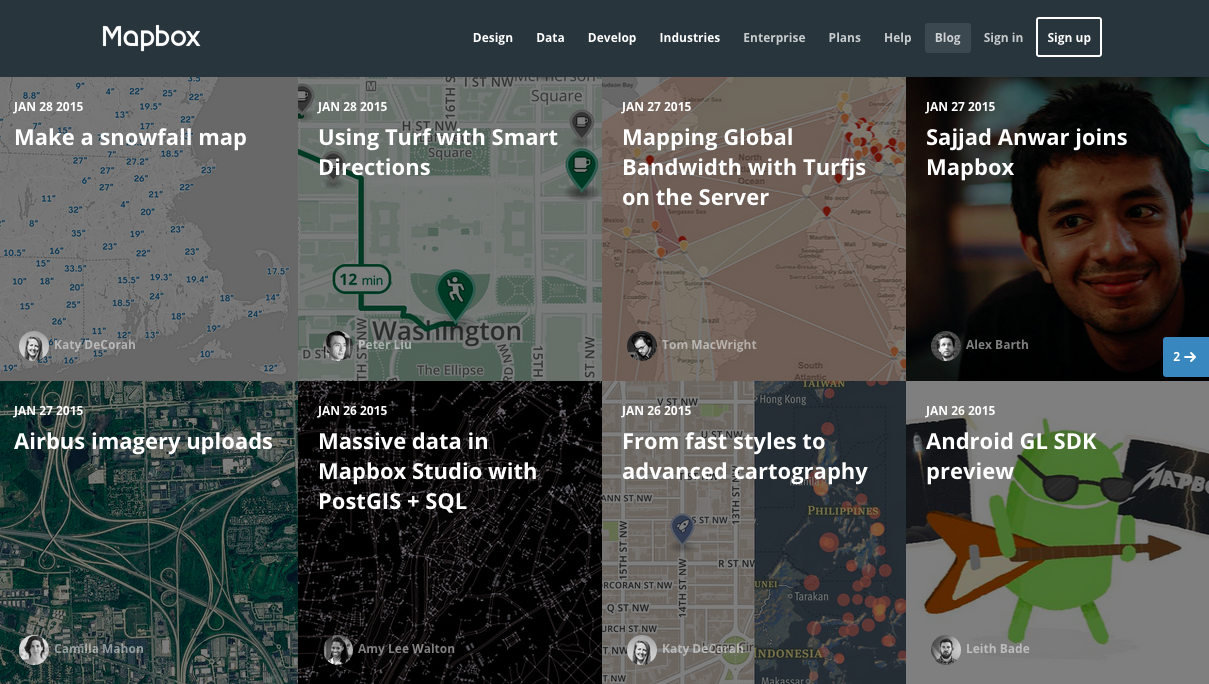Viewport: 1209px width, 684px height.
Task: Click Camilla Mahon's avatar photo
Action: tap(34, 650)
